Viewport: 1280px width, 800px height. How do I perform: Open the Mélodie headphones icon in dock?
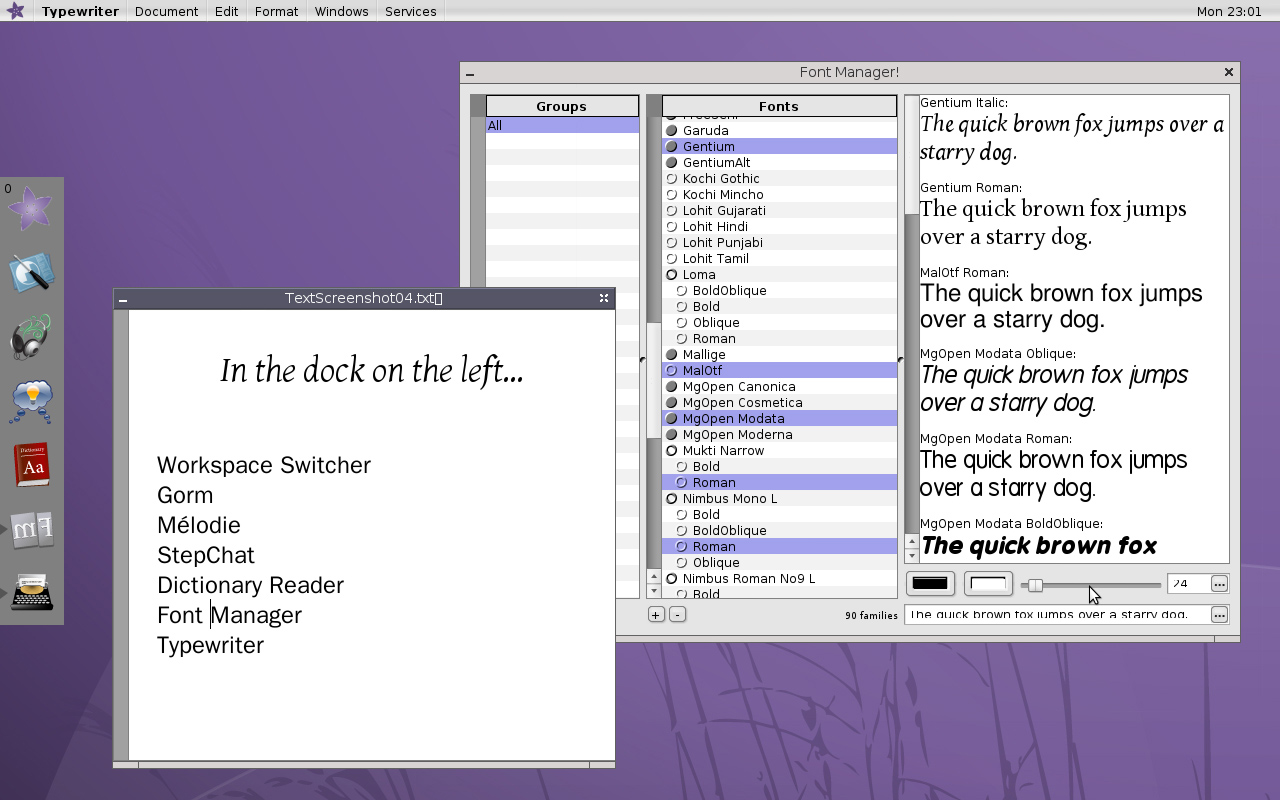click(31, 337)
